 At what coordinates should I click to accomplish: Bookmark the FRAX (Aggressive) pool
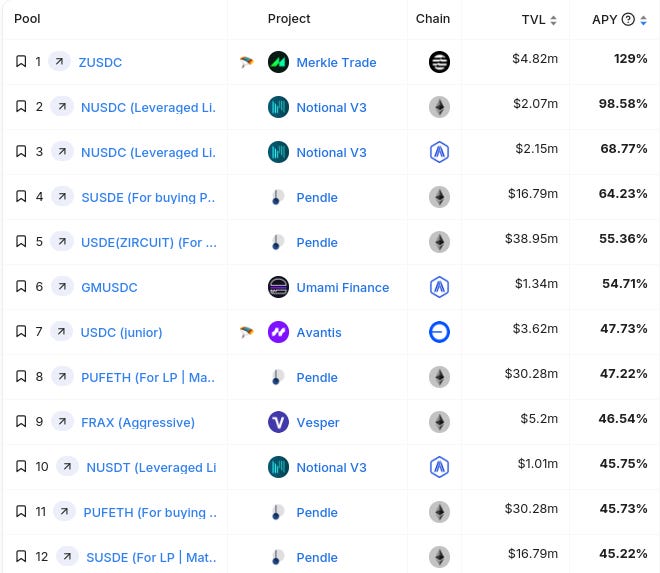tap(21, 422)
